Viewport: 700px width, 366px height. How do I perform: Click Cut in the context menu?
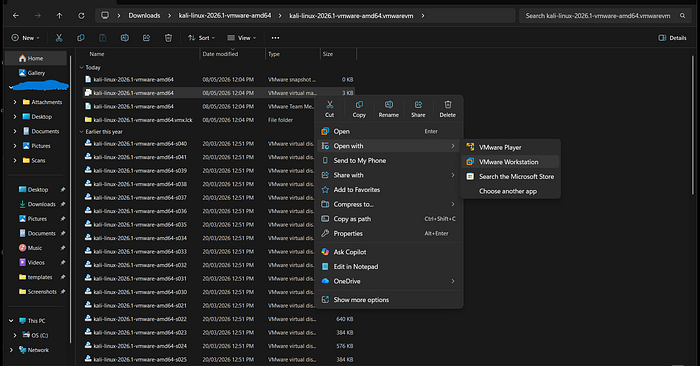click(329, 109)
